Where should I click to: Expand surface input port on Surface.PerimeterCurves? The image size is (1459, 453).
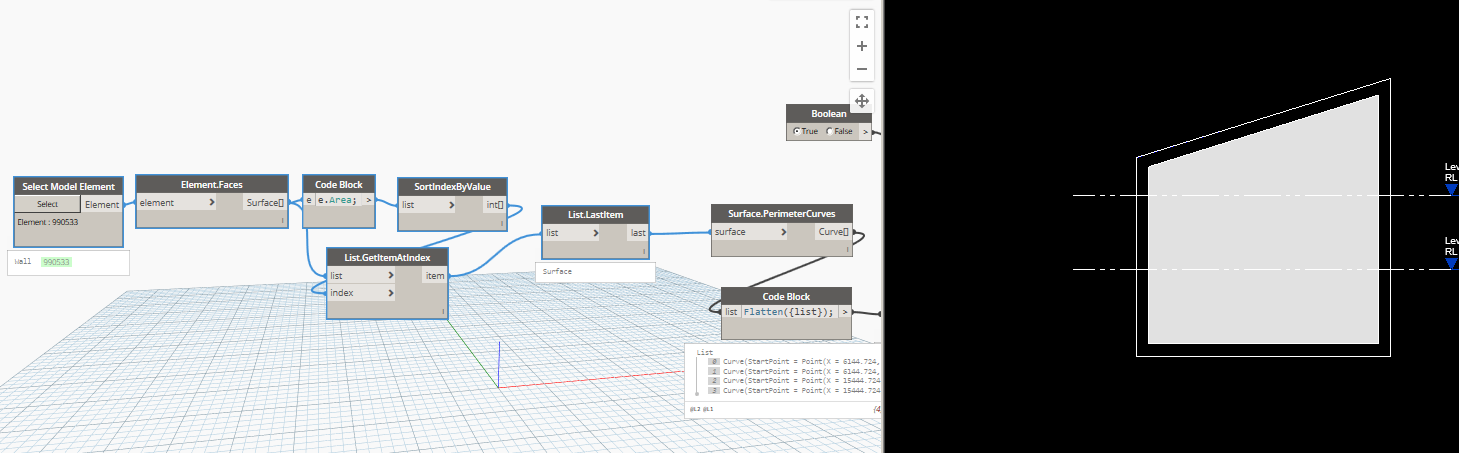[749, 232]
